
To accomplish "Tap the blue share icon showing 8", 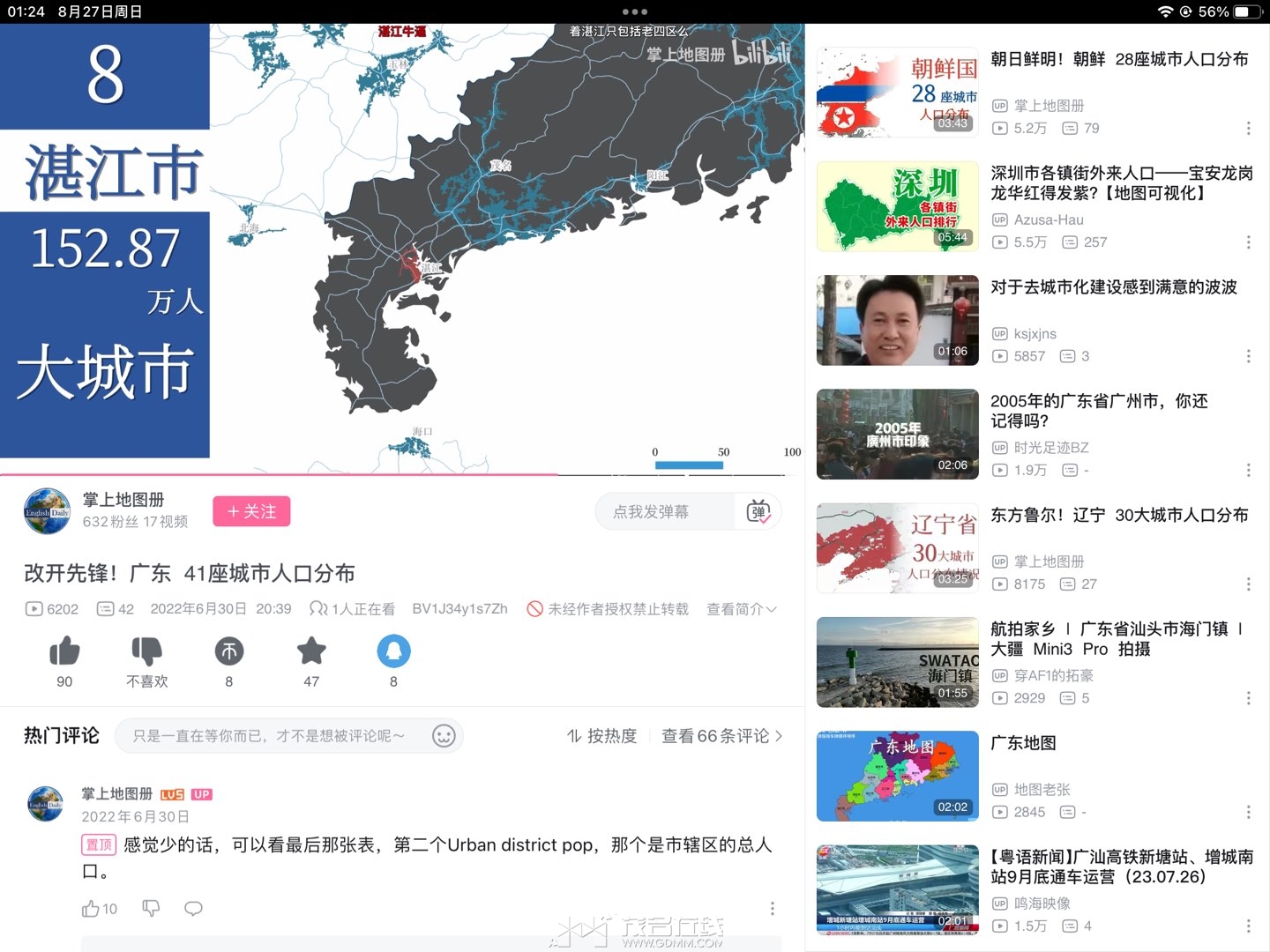I will pyautogui.click(x=393, y=651).
